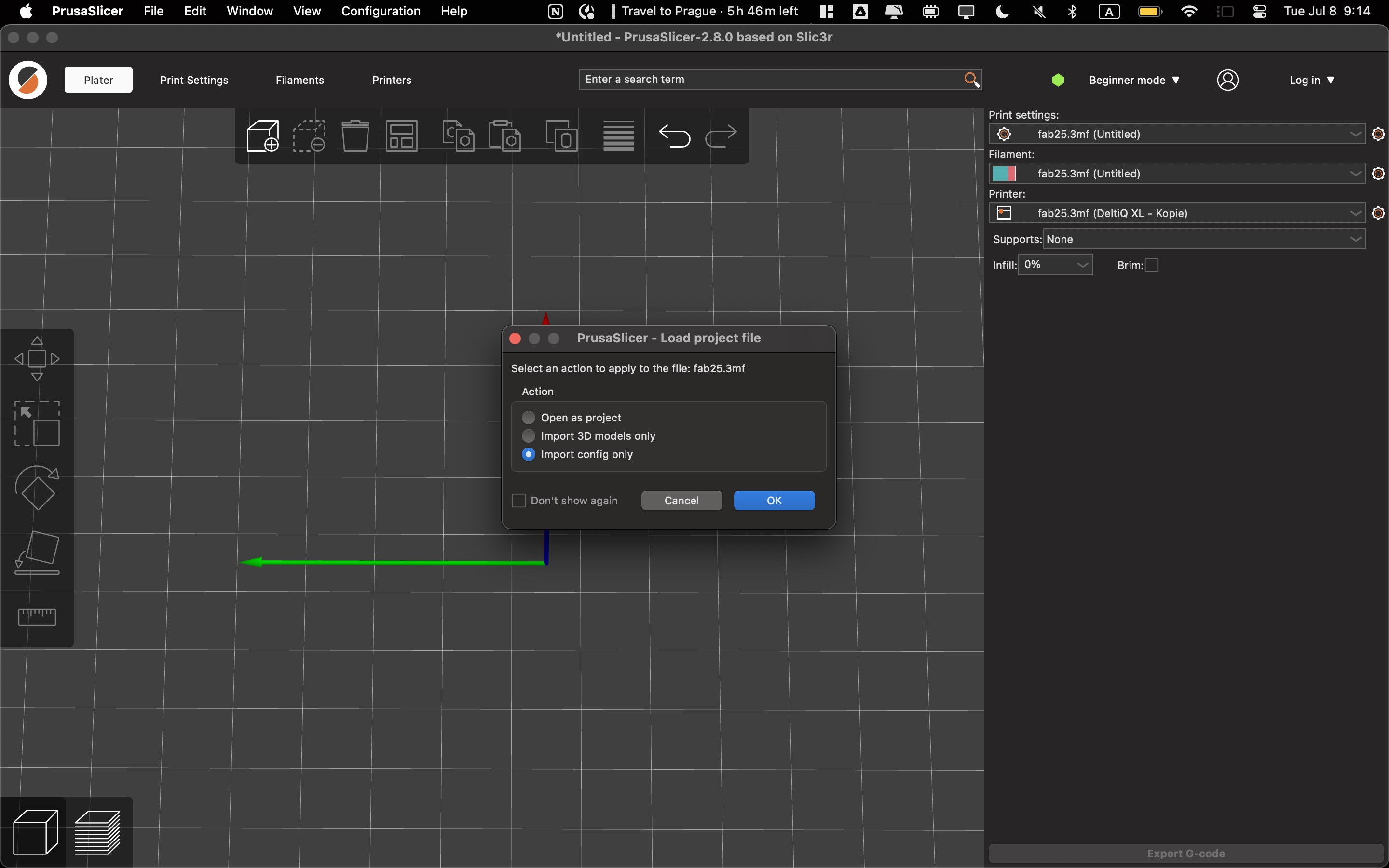Open the Configuration menu
1389x868 pixels.
point(381,12)
